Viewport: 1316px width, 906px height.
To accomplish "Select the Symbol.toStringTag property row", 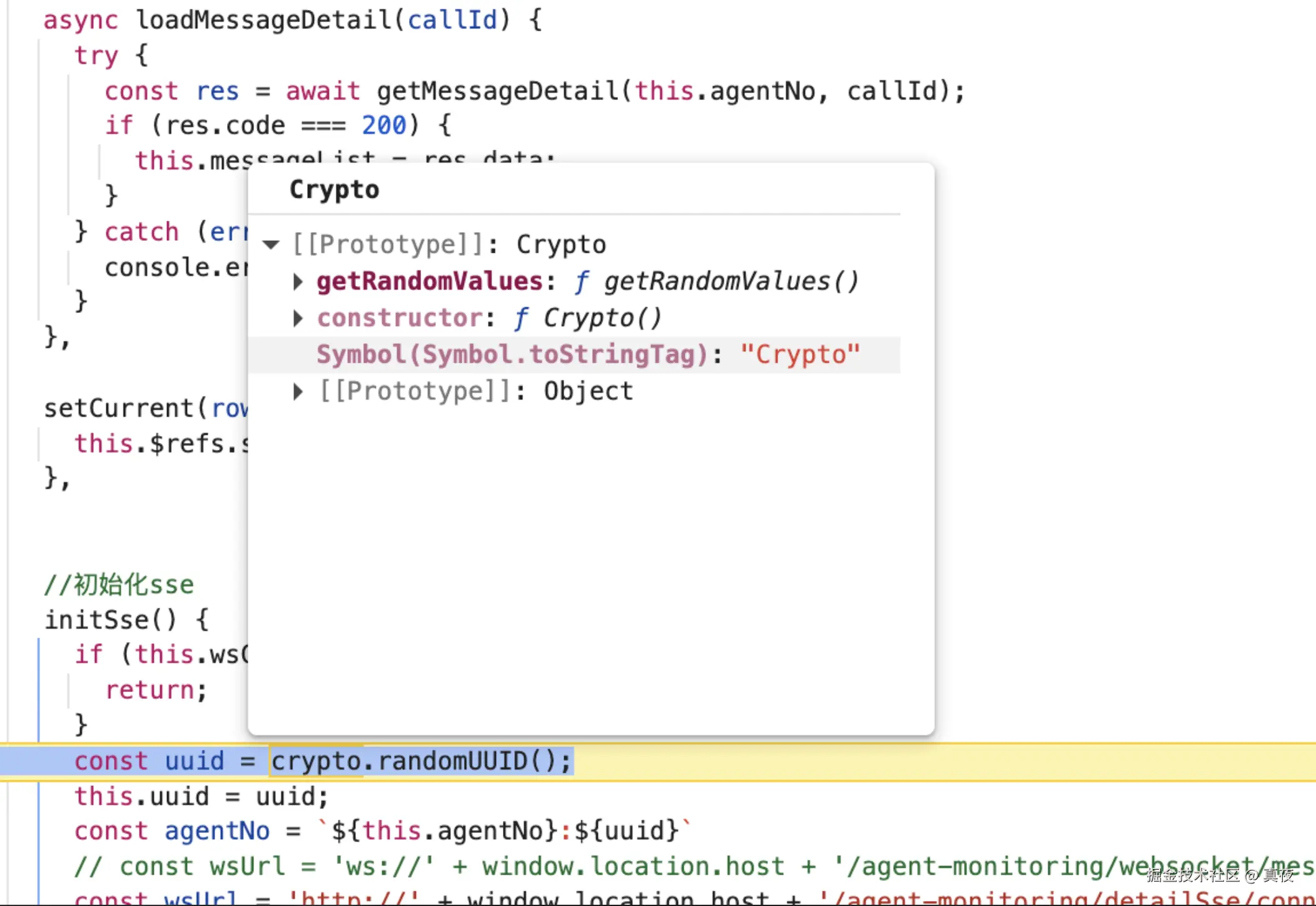I will pos(512,355).
